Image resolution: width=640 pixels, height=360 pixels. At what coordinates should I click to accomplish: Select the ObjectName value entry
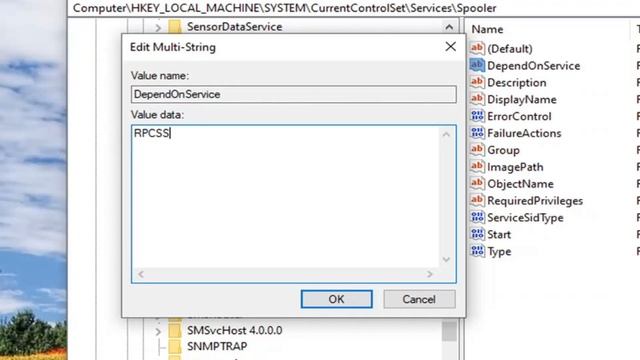pyautogui.click(x=520, y=184)
